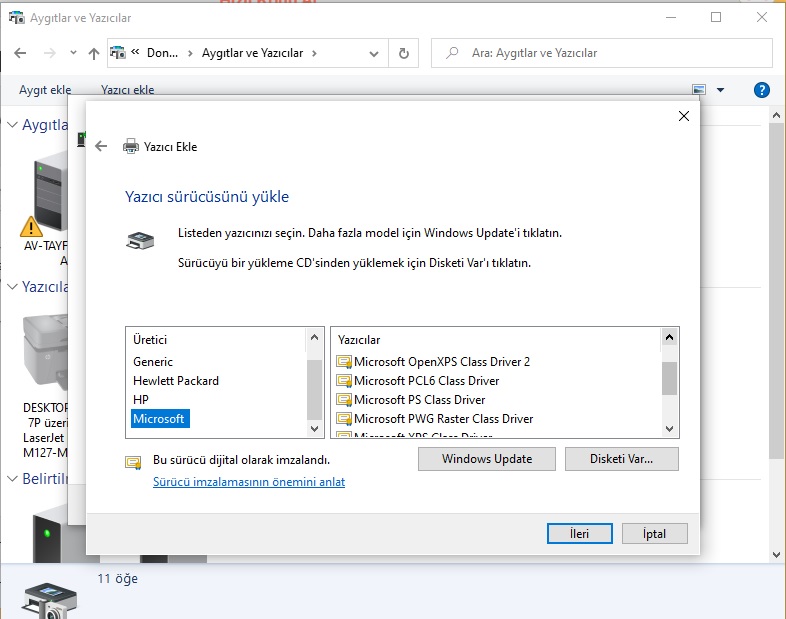
Task: Expand breadcrumb chevron after Aygıtlar ve Yazıcılar
Action: click(x=314, y=53)
